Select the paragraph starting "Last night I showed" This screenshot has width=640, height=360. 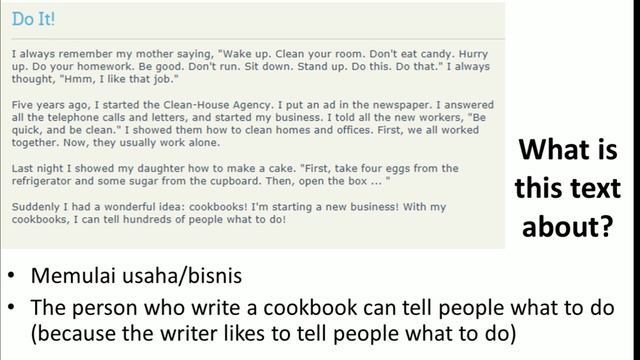click(x=235, y=175)
